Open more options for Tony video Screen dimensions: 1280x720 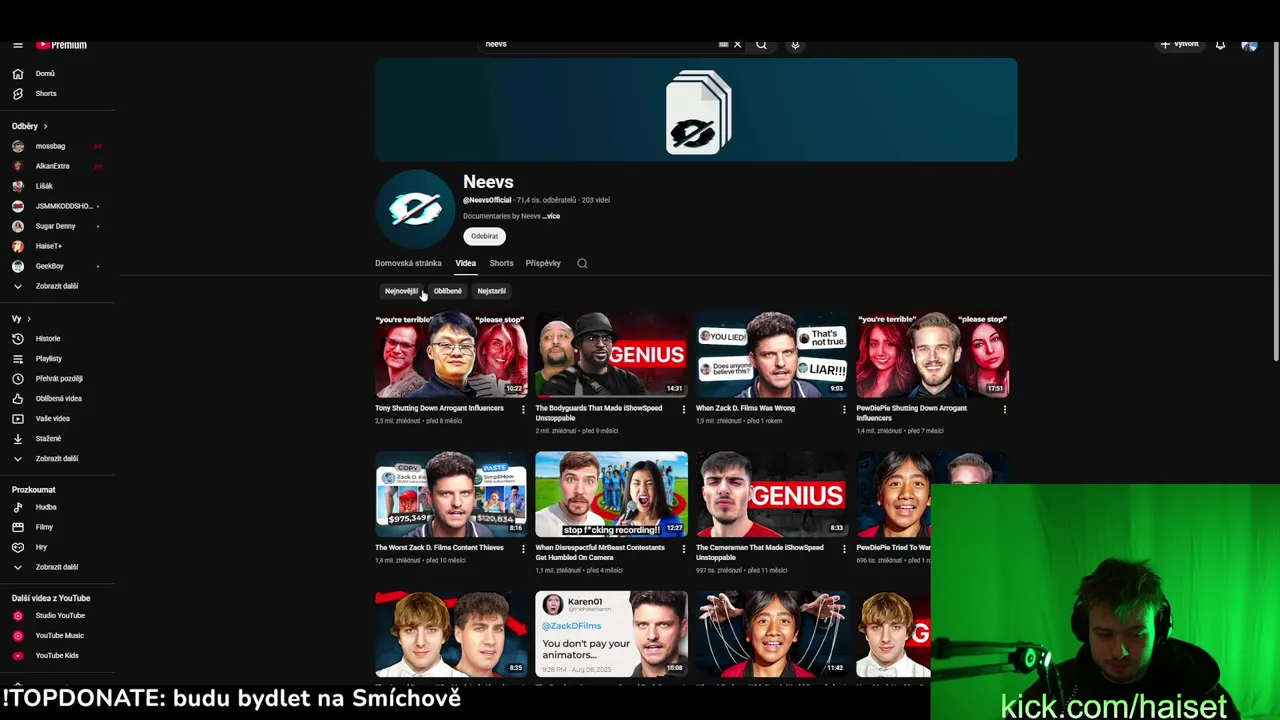click(523, 409)
